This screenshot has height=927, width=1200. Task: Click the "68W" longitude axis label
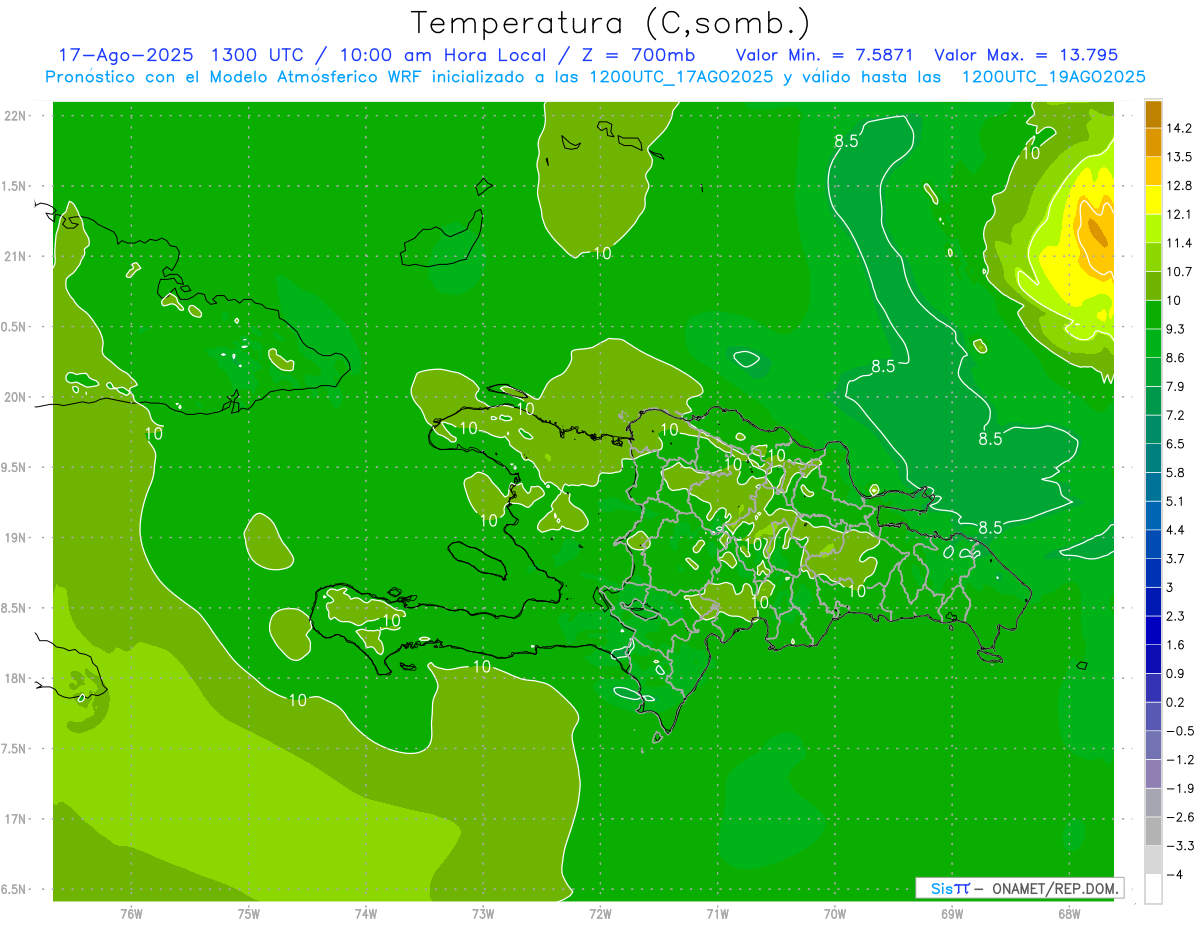[1068, 914]
